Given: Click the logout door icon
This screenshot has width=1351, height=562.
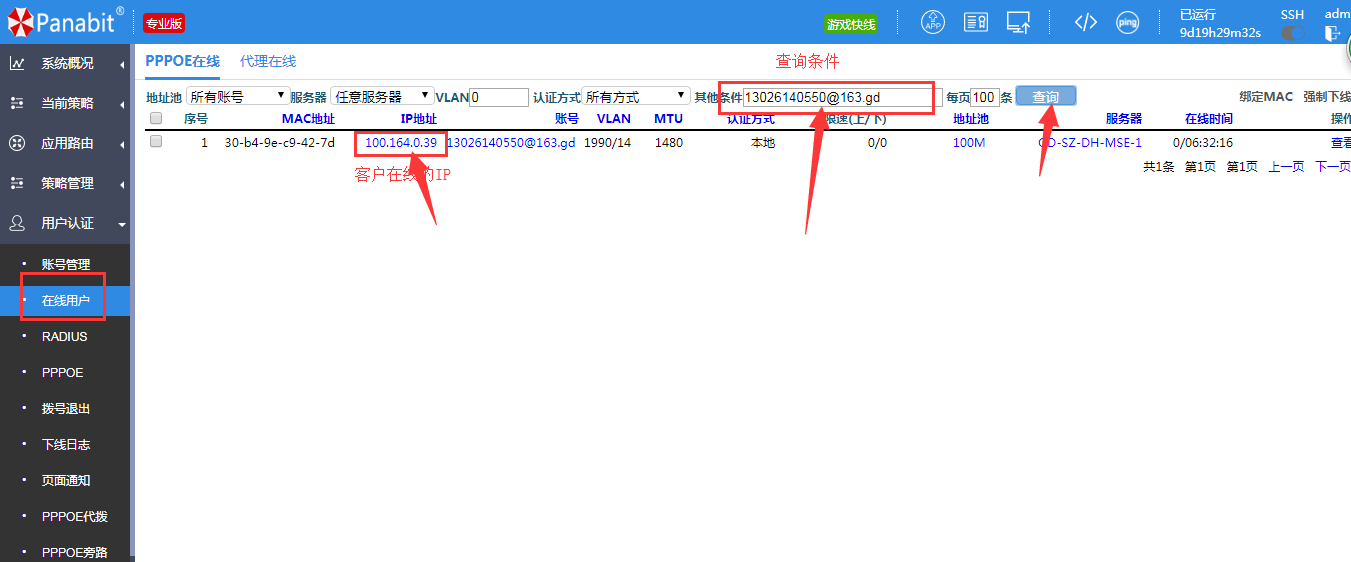Looking at the screenshot, I should click(1332, 33).
